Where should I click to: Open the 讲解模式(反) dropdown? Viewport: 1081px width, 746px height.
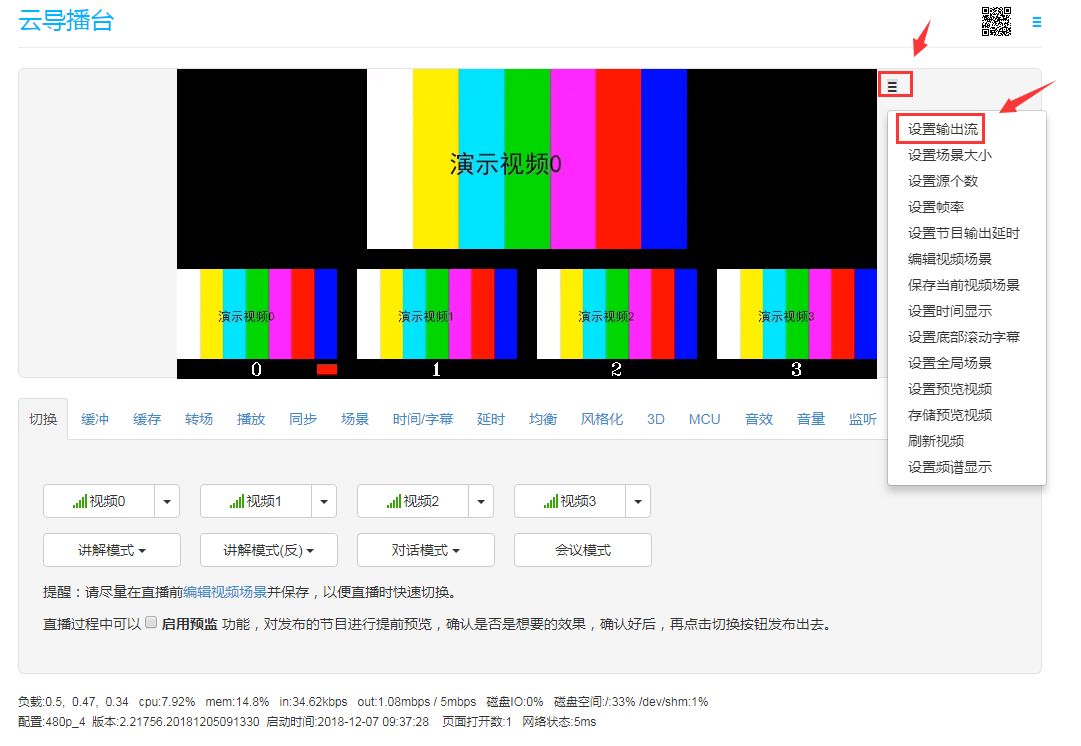point(269,550)
